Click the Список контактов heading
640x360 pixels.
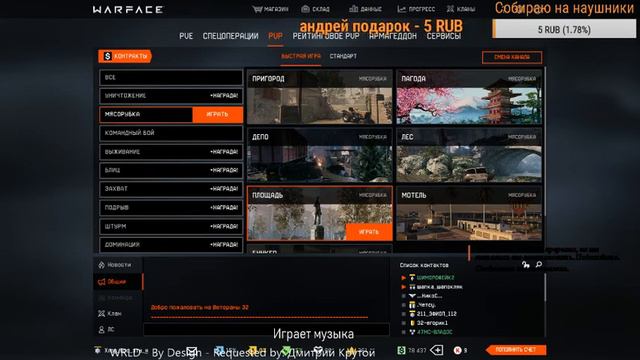(424, 265)
